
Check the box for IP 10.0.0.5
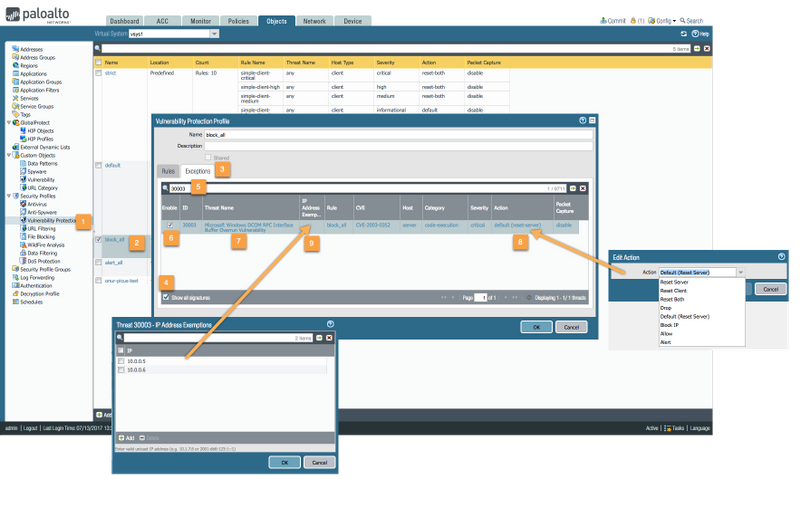coord(121,361)
